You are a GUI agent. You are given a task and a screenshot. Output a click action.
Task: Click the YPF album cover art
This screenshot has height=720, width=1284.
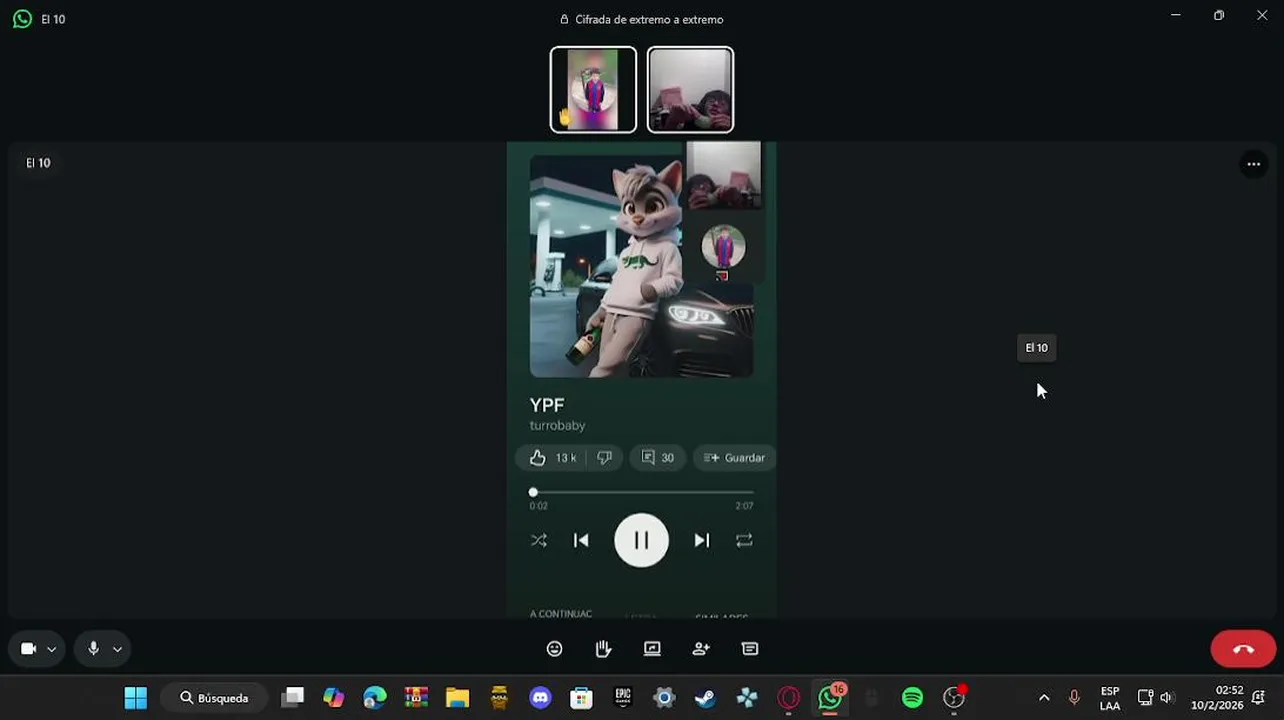point(641,266)
